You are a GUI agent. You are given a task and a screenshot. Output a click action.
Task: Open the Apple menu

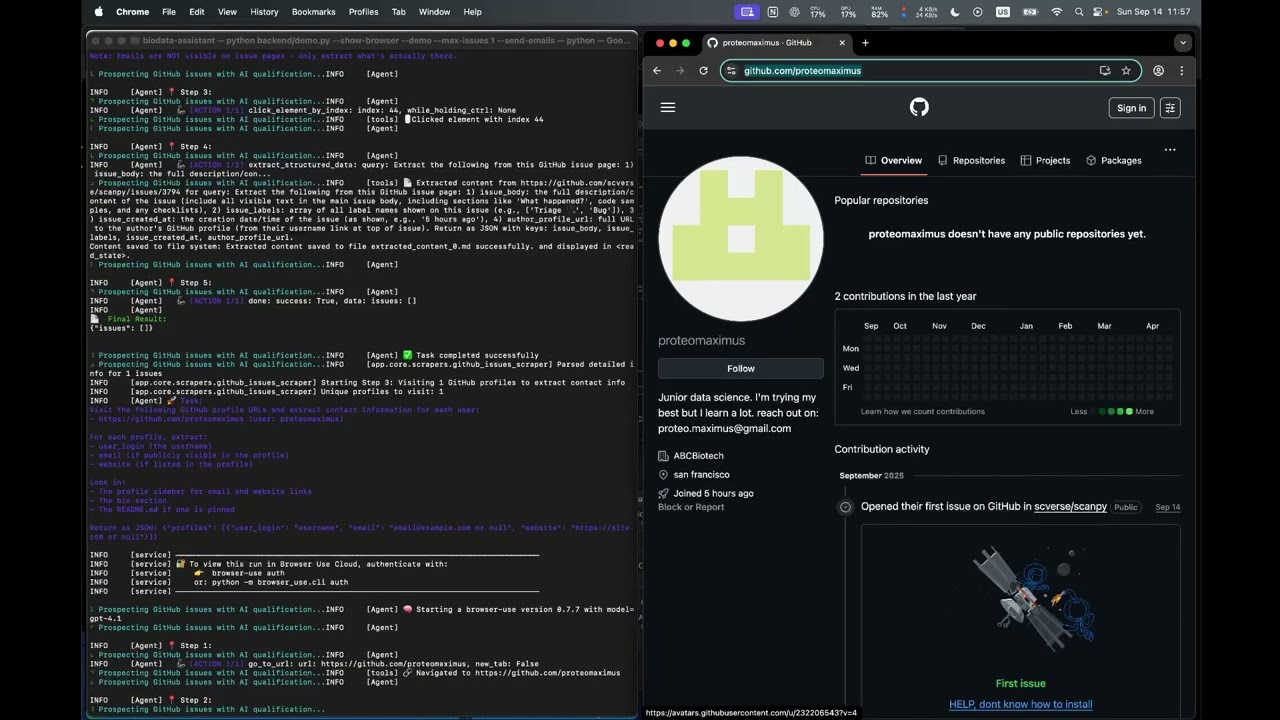[99, 12]
